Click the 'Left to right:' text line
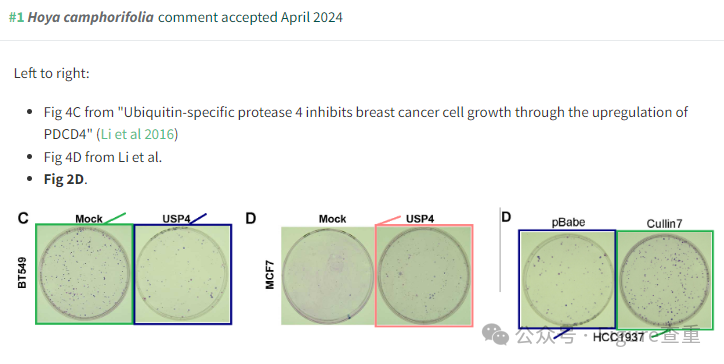The image size is (724, 364). point(52,73)
